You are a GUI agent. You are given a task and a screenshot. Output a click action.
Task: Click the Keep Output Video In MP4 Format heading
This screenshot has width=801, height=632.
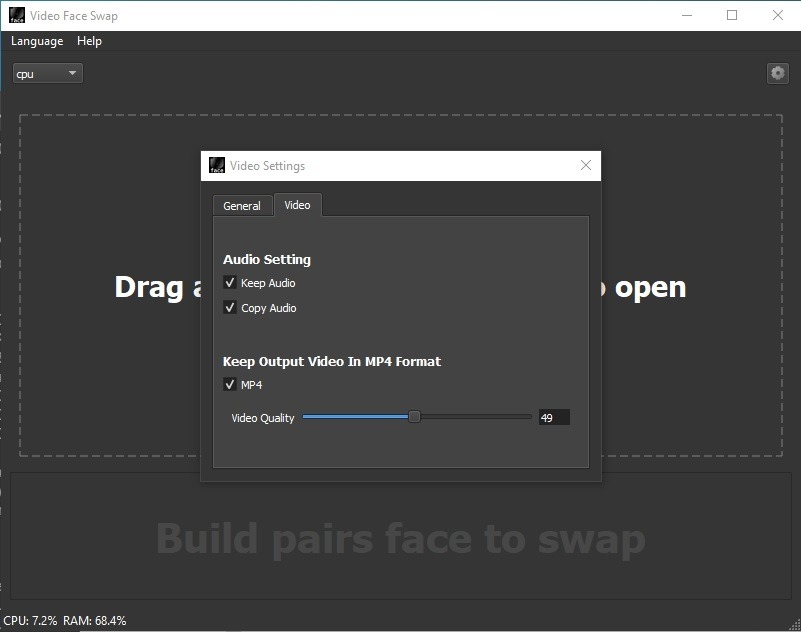(x=332, y=362)
